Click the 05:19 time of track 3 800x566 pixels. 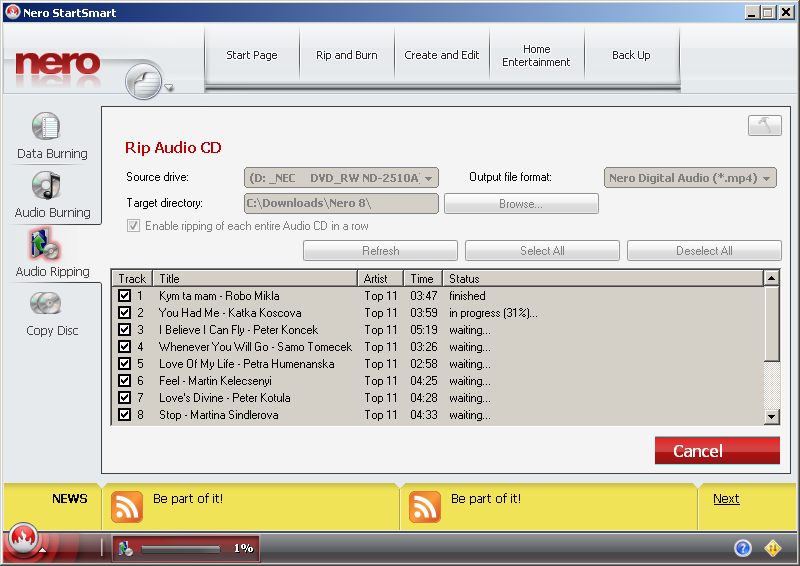click(424, 330)
